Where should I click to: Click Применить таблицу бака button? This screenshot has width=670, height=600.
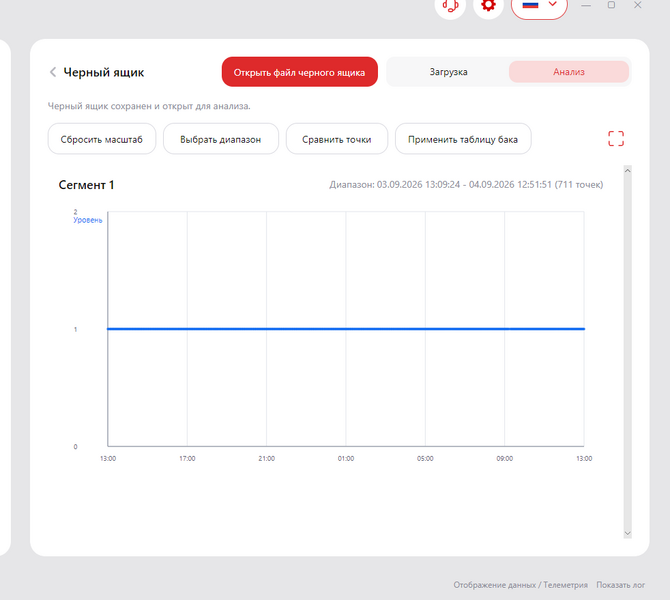pyautogui.click(x=463, y=139)
